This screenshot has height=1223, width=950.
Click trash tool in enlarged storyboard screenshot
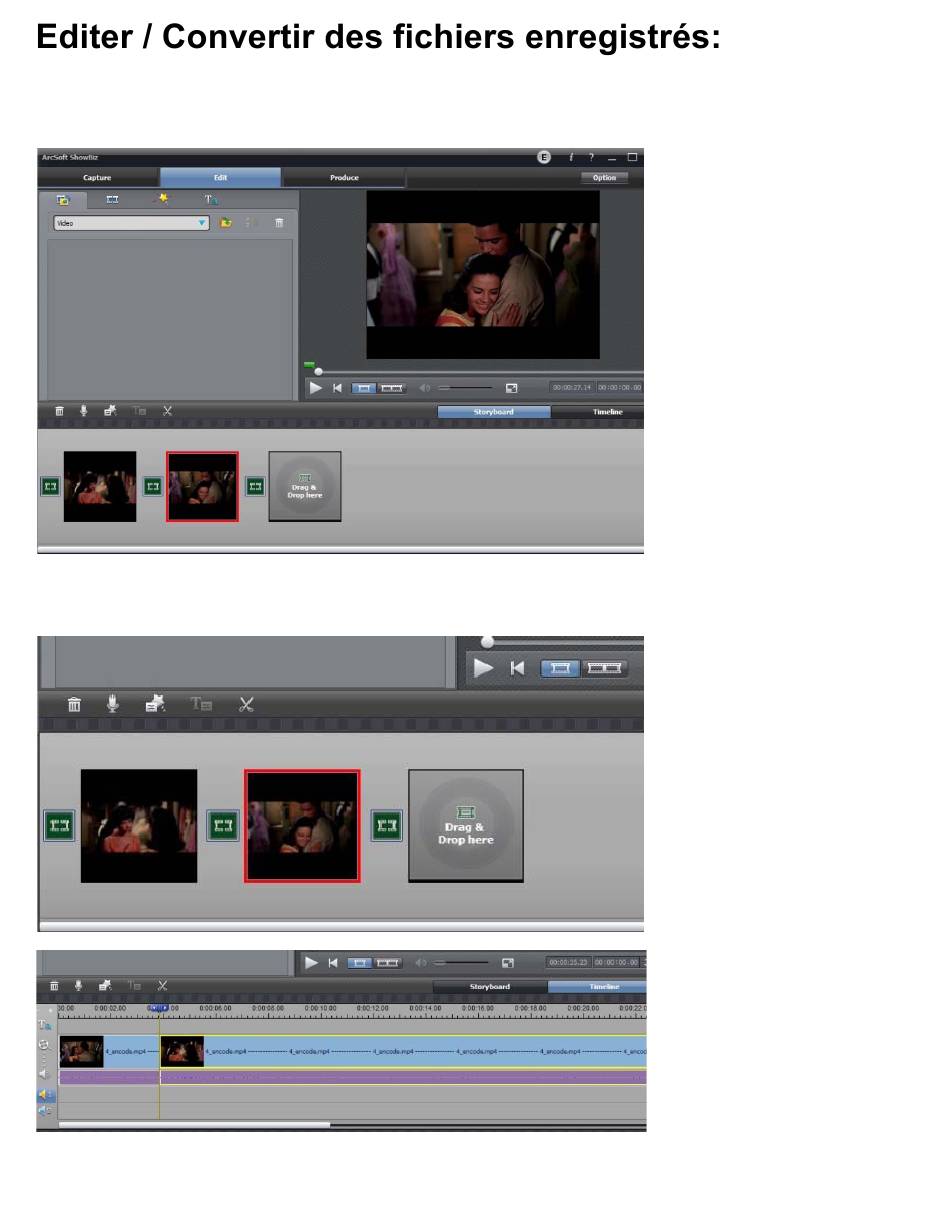point(74,704)
